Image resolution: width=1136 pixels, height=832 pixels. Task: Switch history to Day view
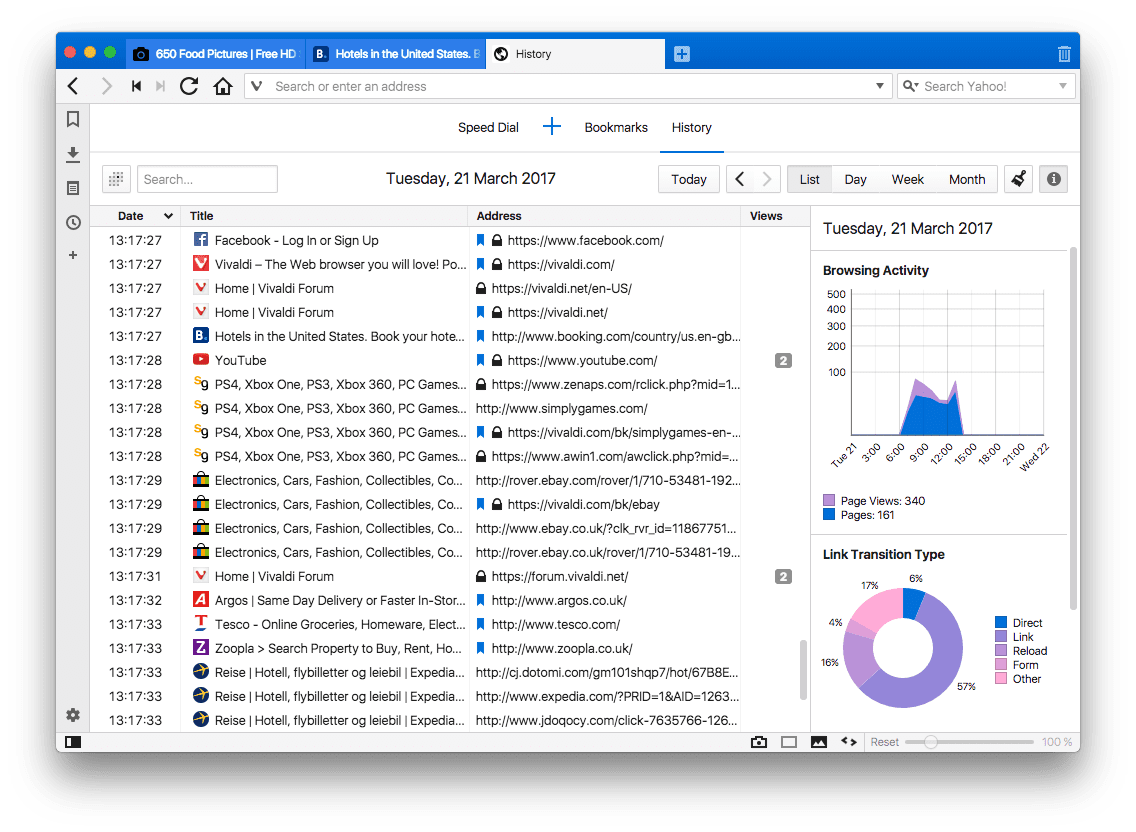(856, 179)
